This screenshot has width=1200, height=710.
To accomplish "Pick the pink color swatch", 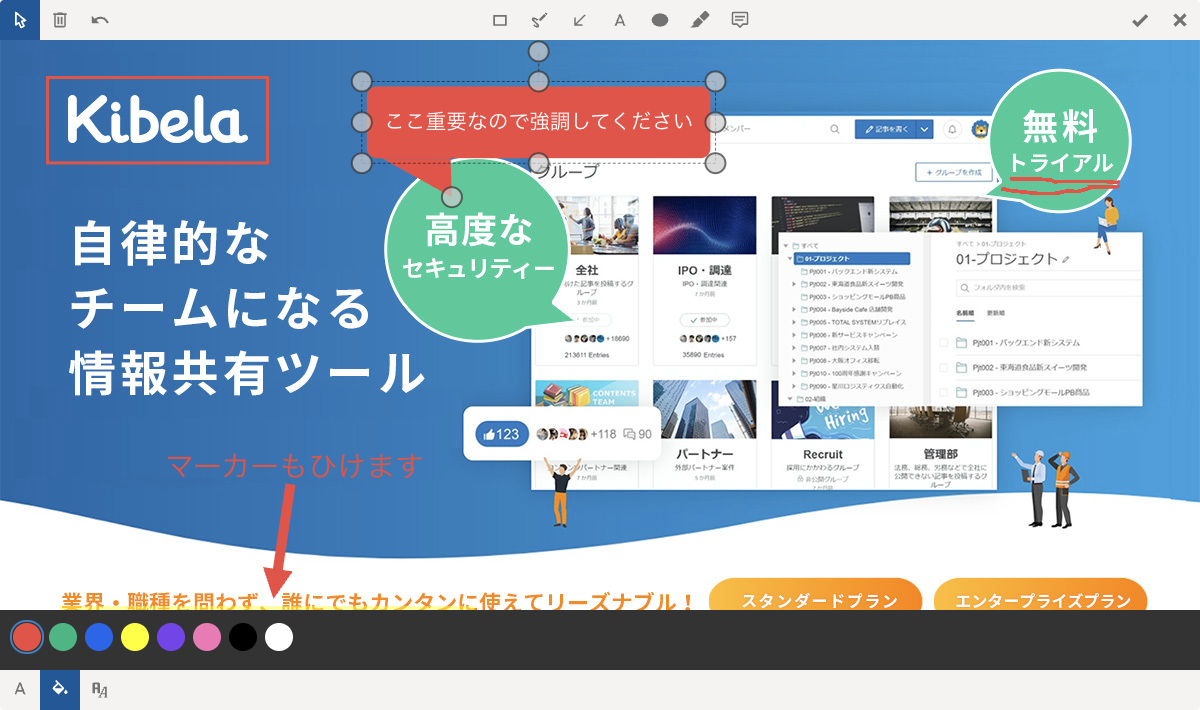I will pyautogui.click(x=207, y=637).
